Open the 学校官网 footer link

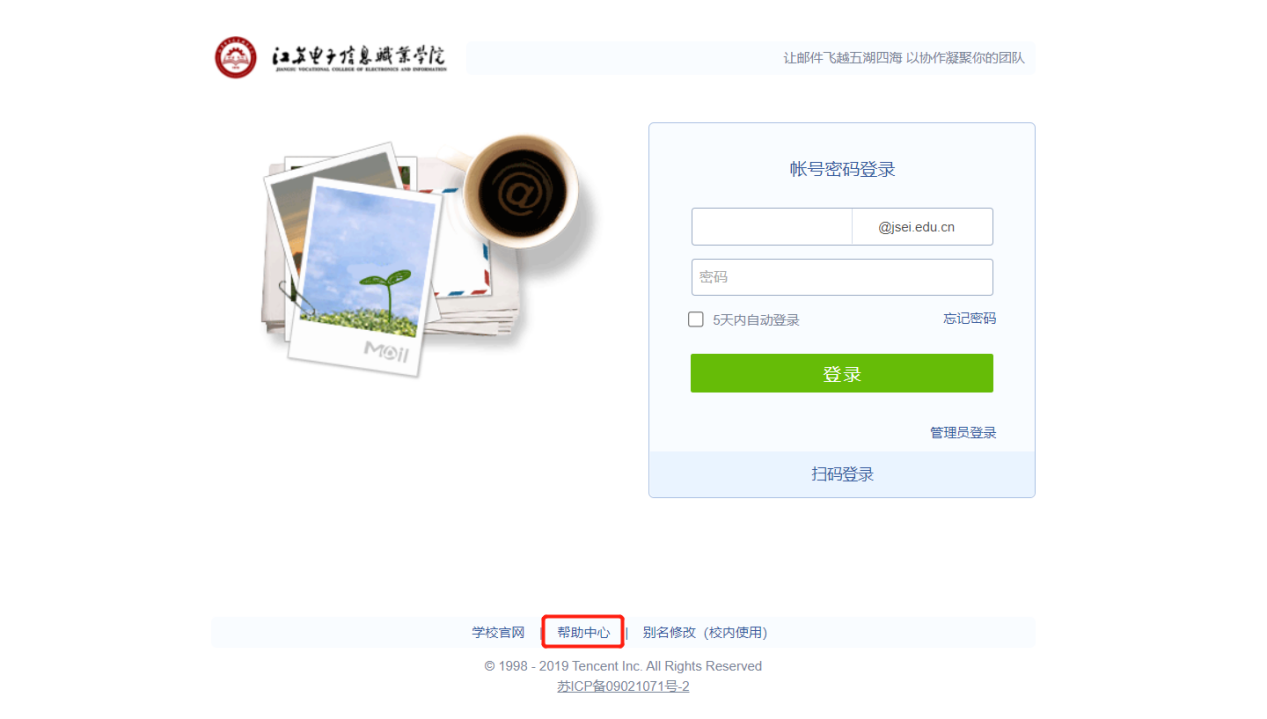tap(498, 632)
